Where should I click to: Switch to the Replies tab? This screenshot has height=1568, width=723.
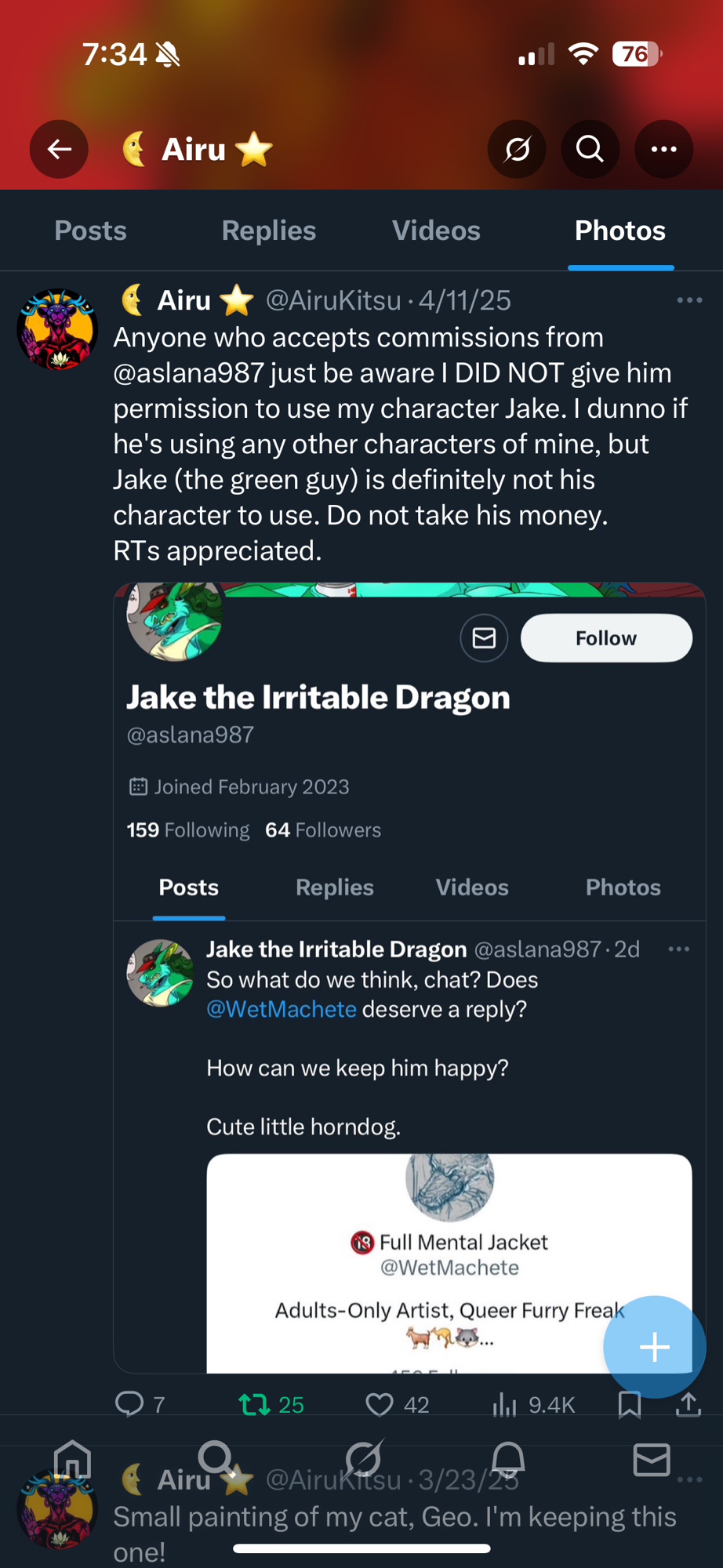268,230
